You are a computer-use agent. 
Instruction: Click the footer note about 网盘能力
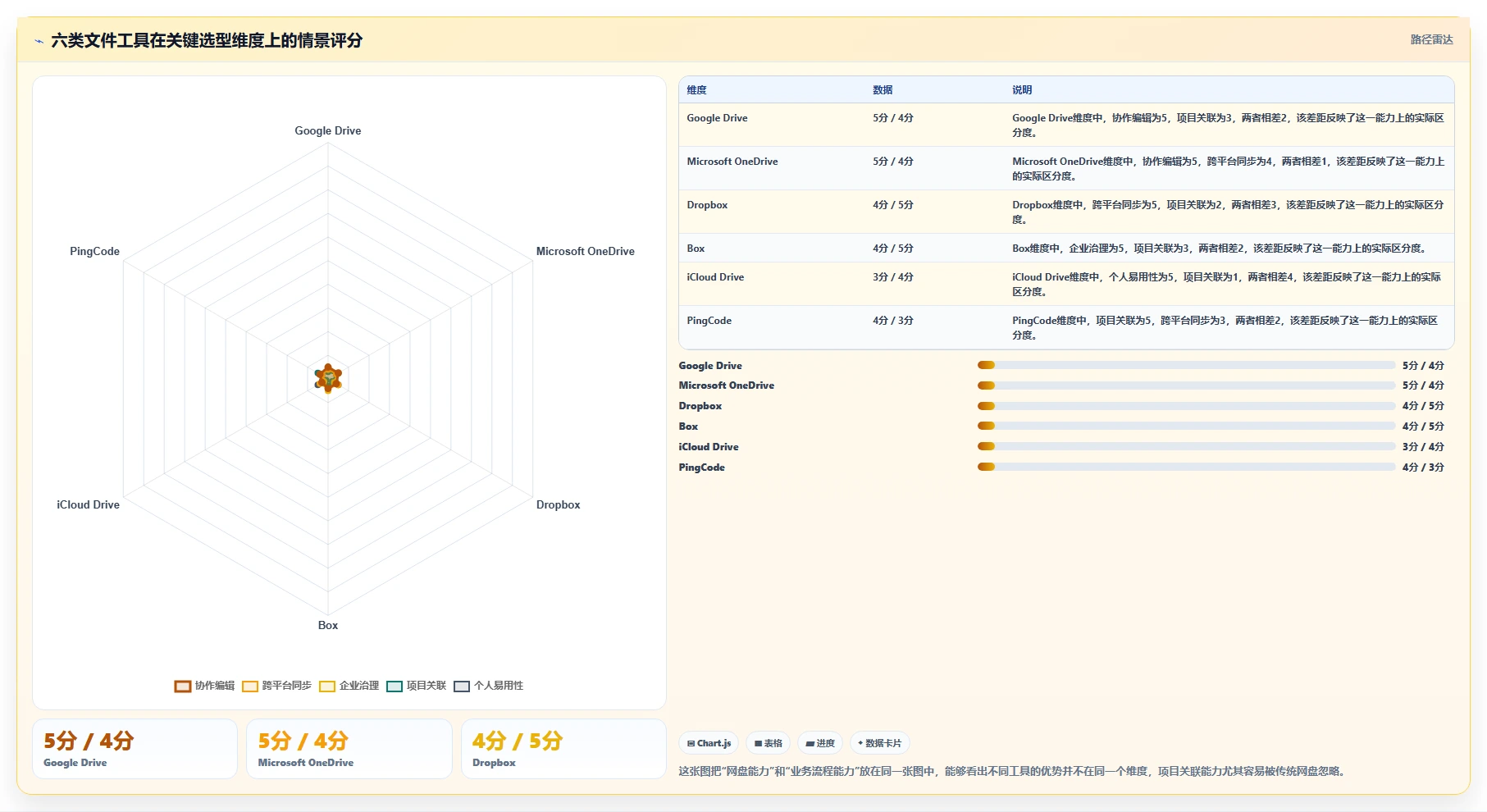point(1012,771)
